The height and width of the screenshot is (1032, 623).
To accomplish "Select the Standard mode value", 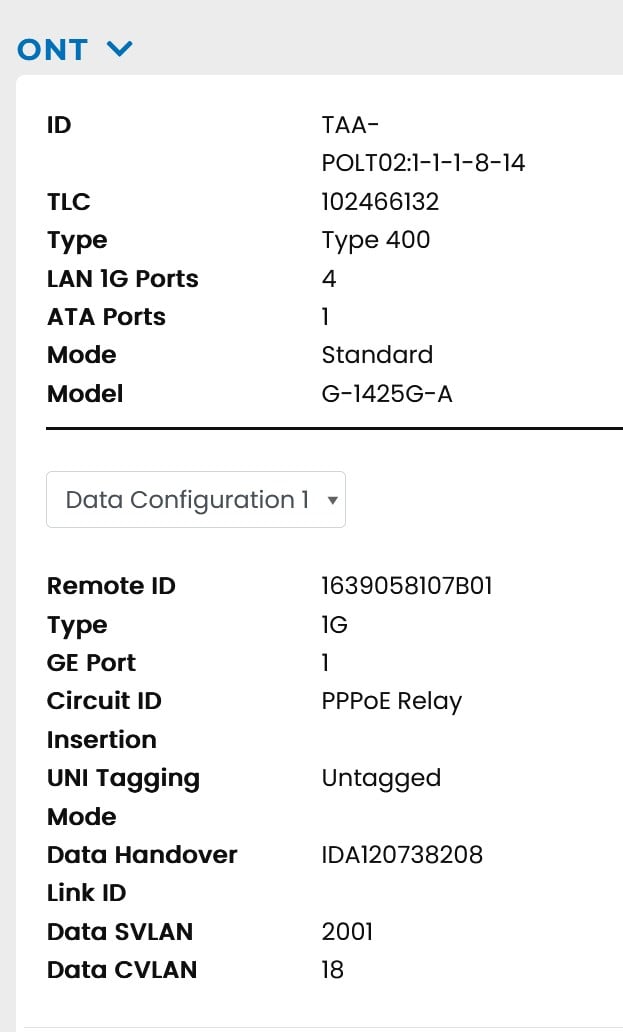I will tap(377, 355).
